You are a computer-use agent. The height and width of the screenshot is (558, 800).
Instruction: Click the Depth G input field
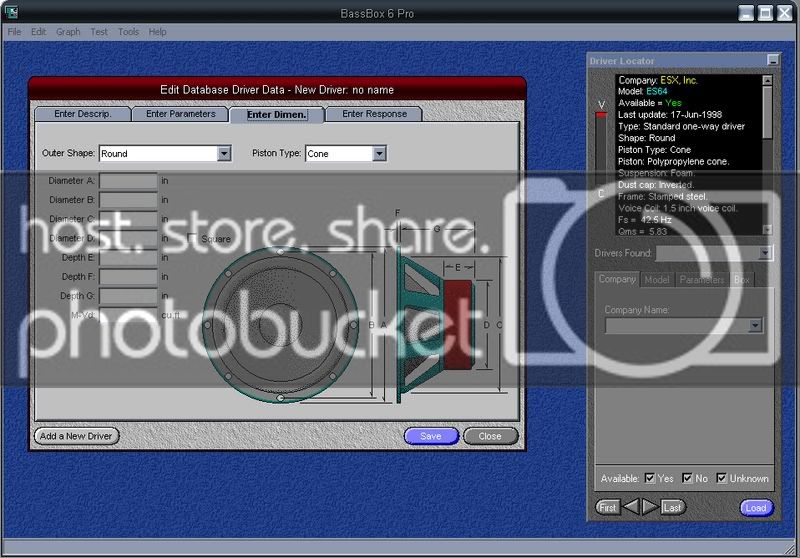(x=129, y=296)
